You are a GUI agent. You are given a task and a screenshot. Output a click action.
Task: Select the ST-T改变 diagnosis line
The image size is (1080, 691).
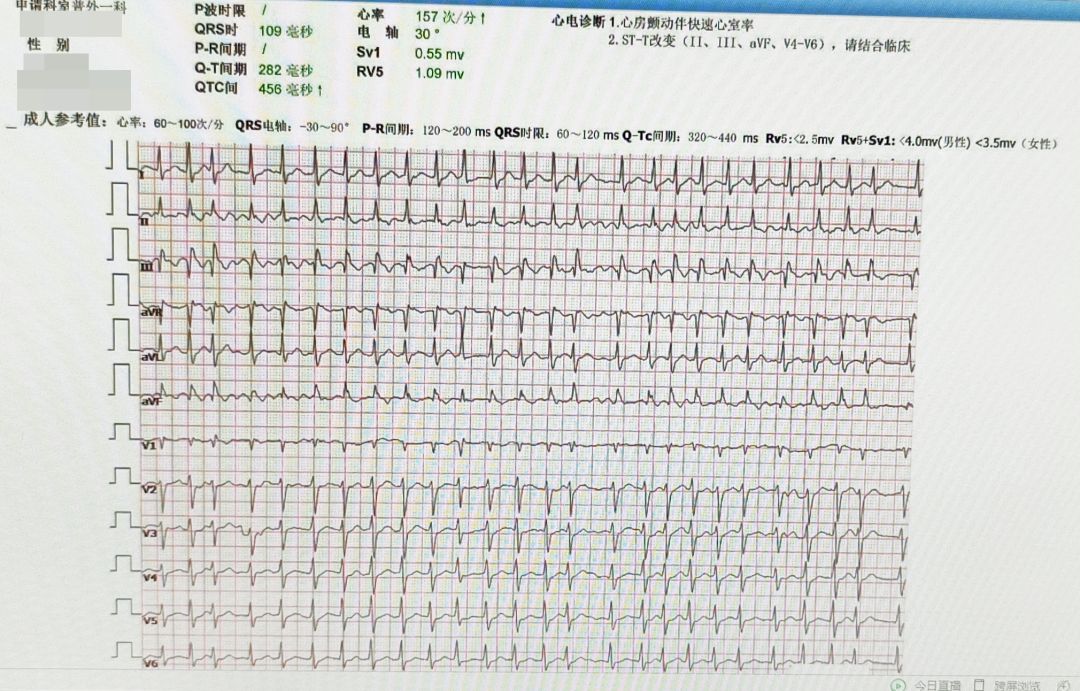click(758, 45)
